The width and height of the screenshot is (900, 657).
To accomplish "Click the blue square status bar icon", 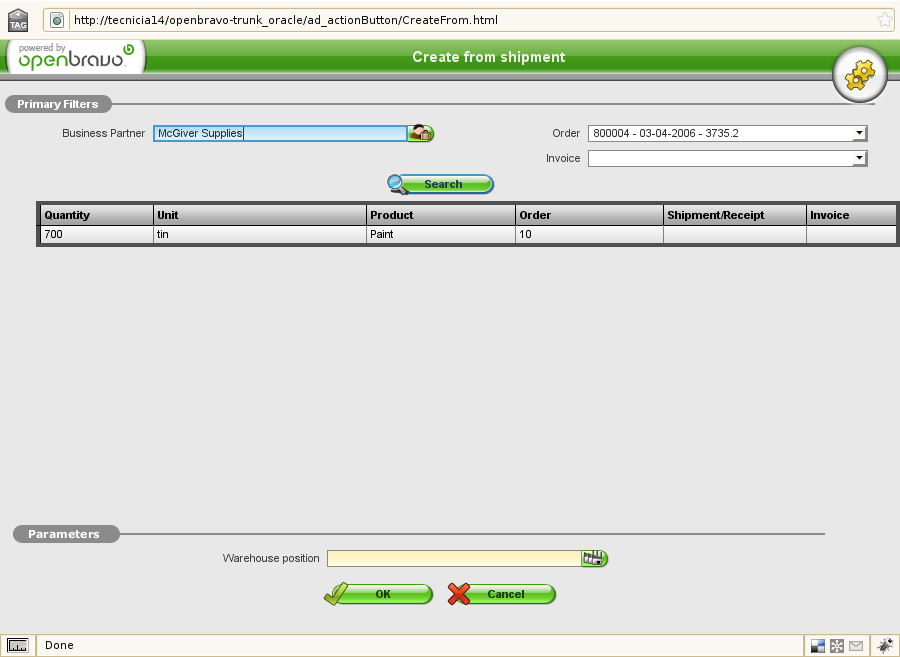I will 817,646.
